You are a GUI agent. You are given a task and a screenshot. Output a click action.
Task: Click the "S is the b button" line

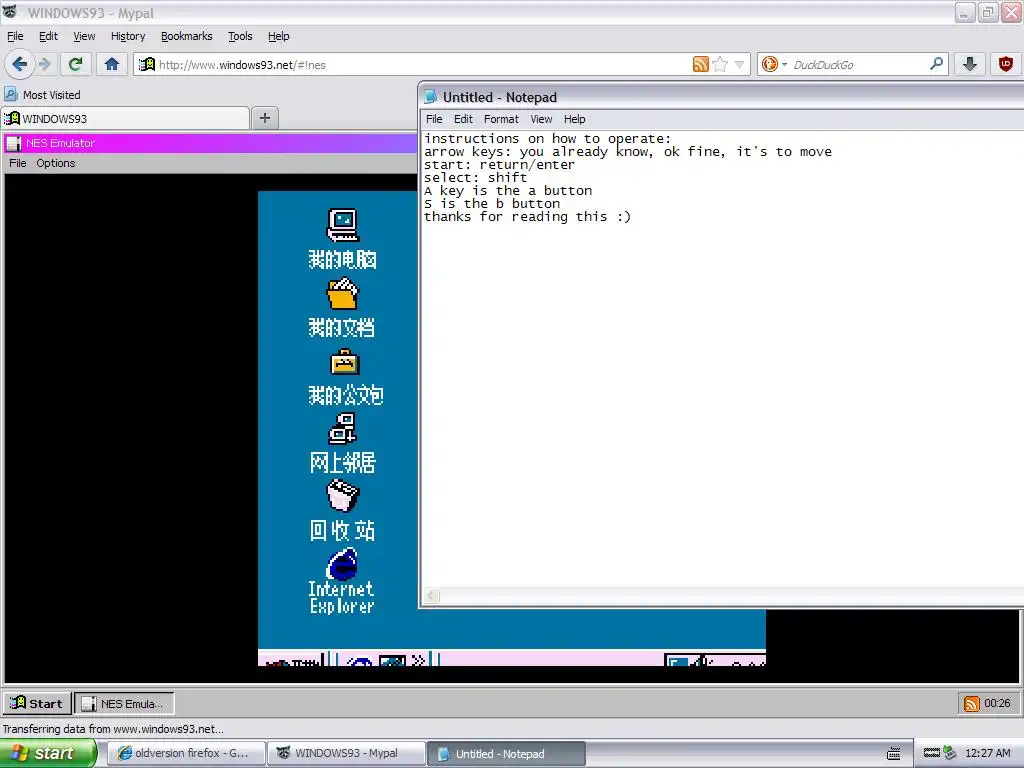(x=491, y=204)
